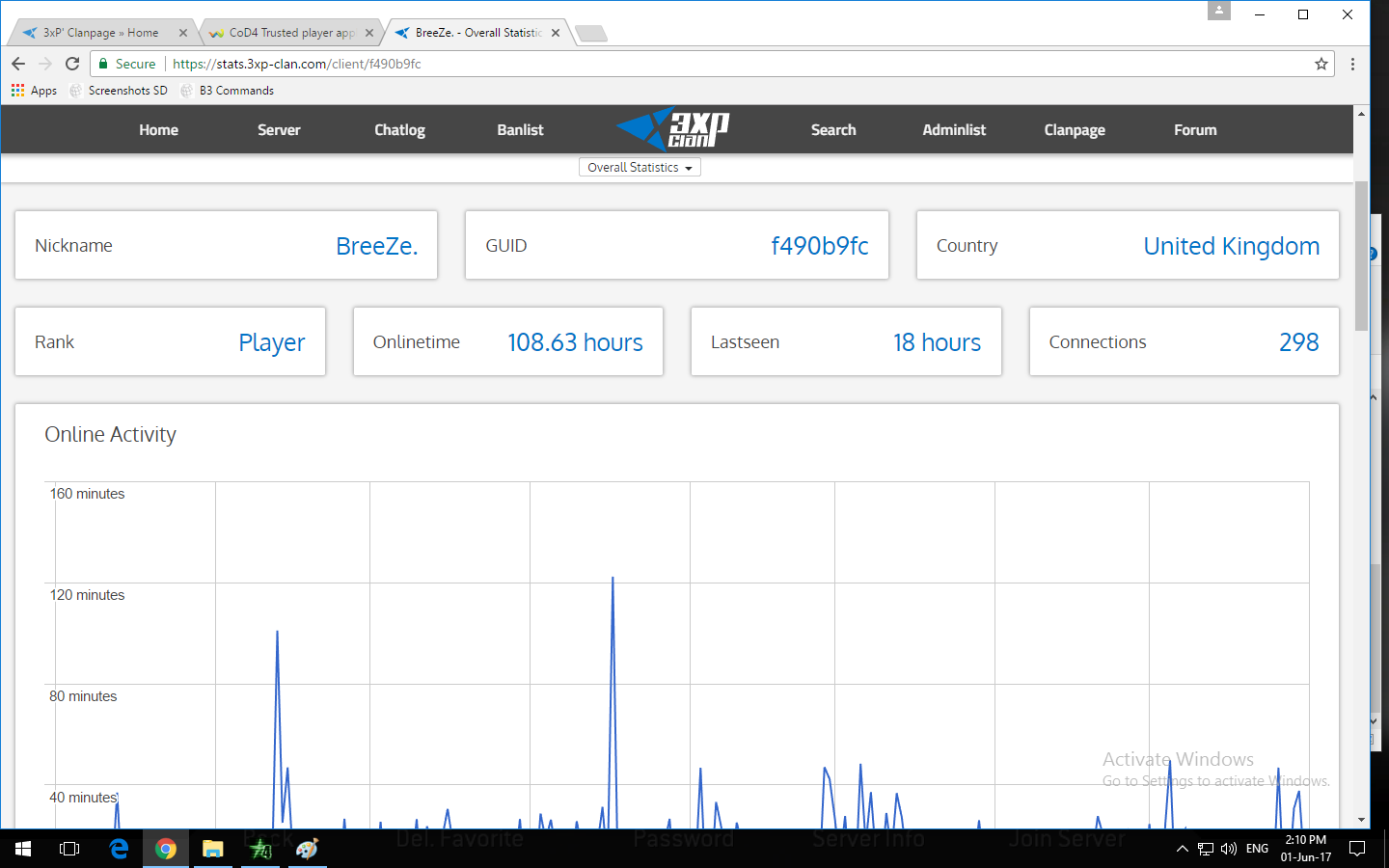Open File Explorer from the taskbar
1389x868 pixels.
tap(212, 849)
